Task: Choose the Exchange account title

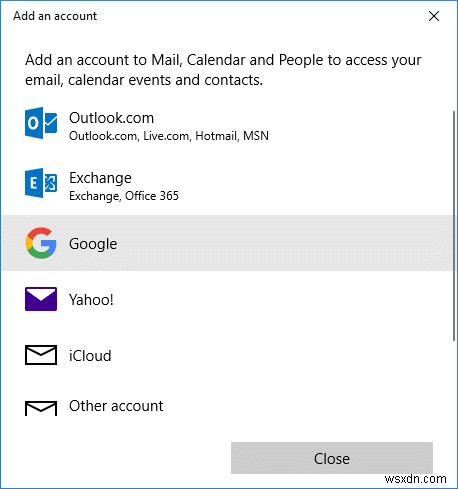Action: [x=100, y=178]
